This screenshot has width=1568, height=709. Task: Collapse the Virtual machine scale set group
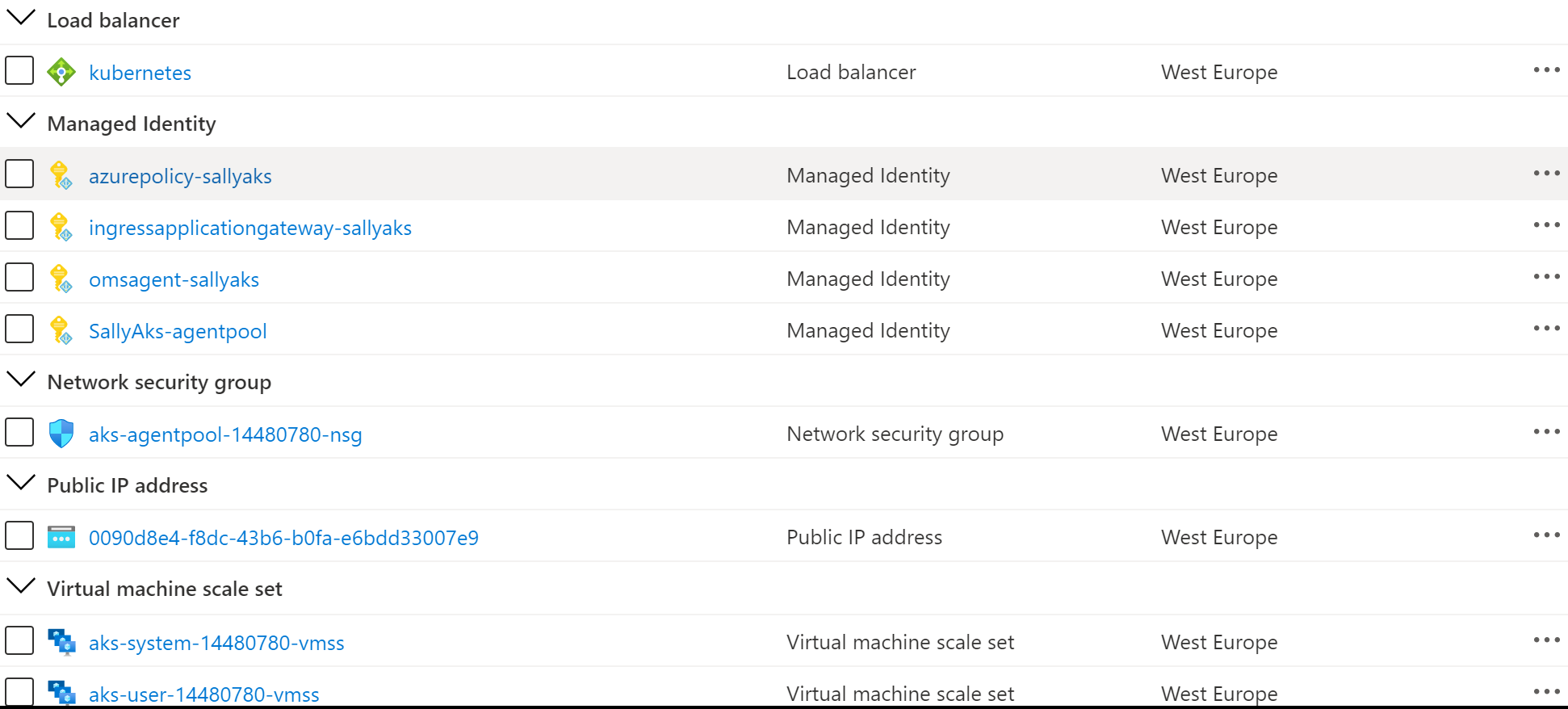coord(20,585)
